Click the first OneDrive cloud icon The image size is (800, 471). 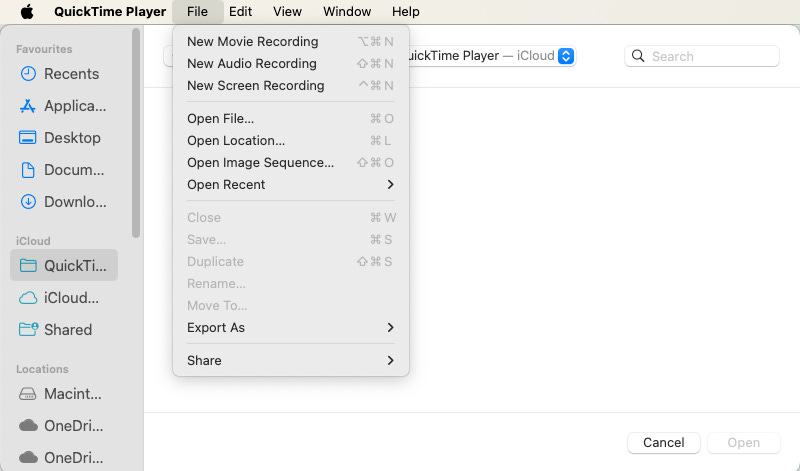pyautogui.click(x=28, y=426)
